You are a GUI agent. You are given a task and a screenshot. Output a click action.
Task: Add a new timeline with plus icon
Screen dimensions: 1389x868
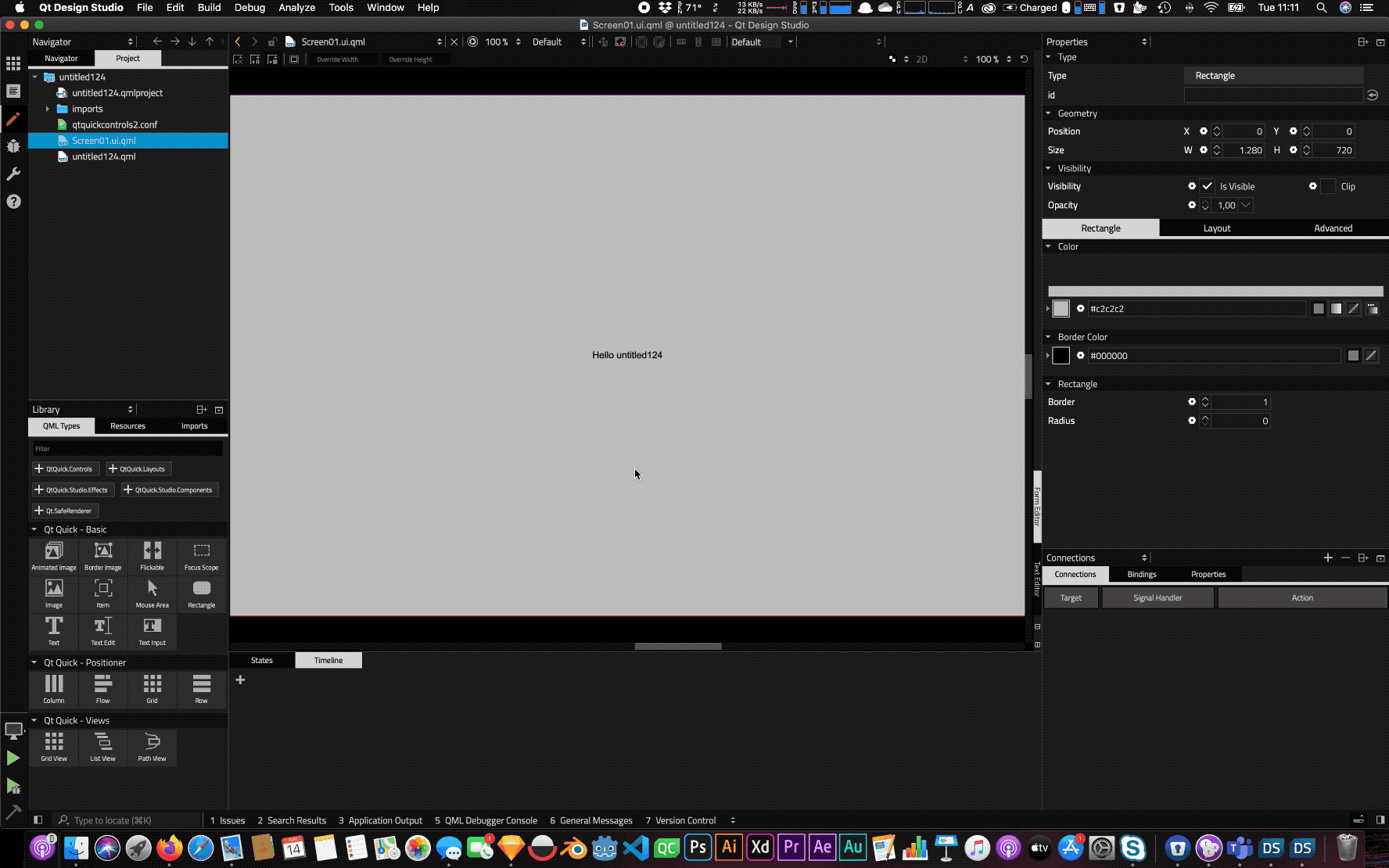click(240, 680)
